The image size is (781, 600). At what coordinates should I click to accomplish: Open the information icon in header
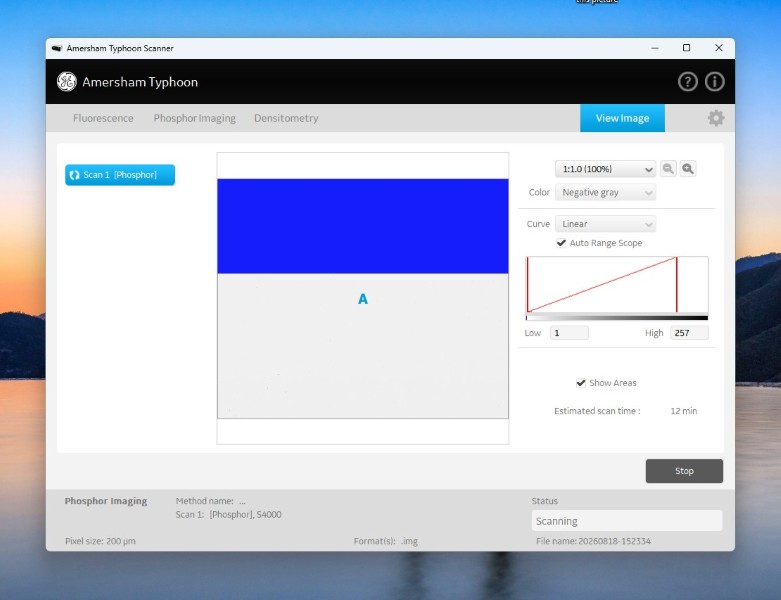coord(714,82)
